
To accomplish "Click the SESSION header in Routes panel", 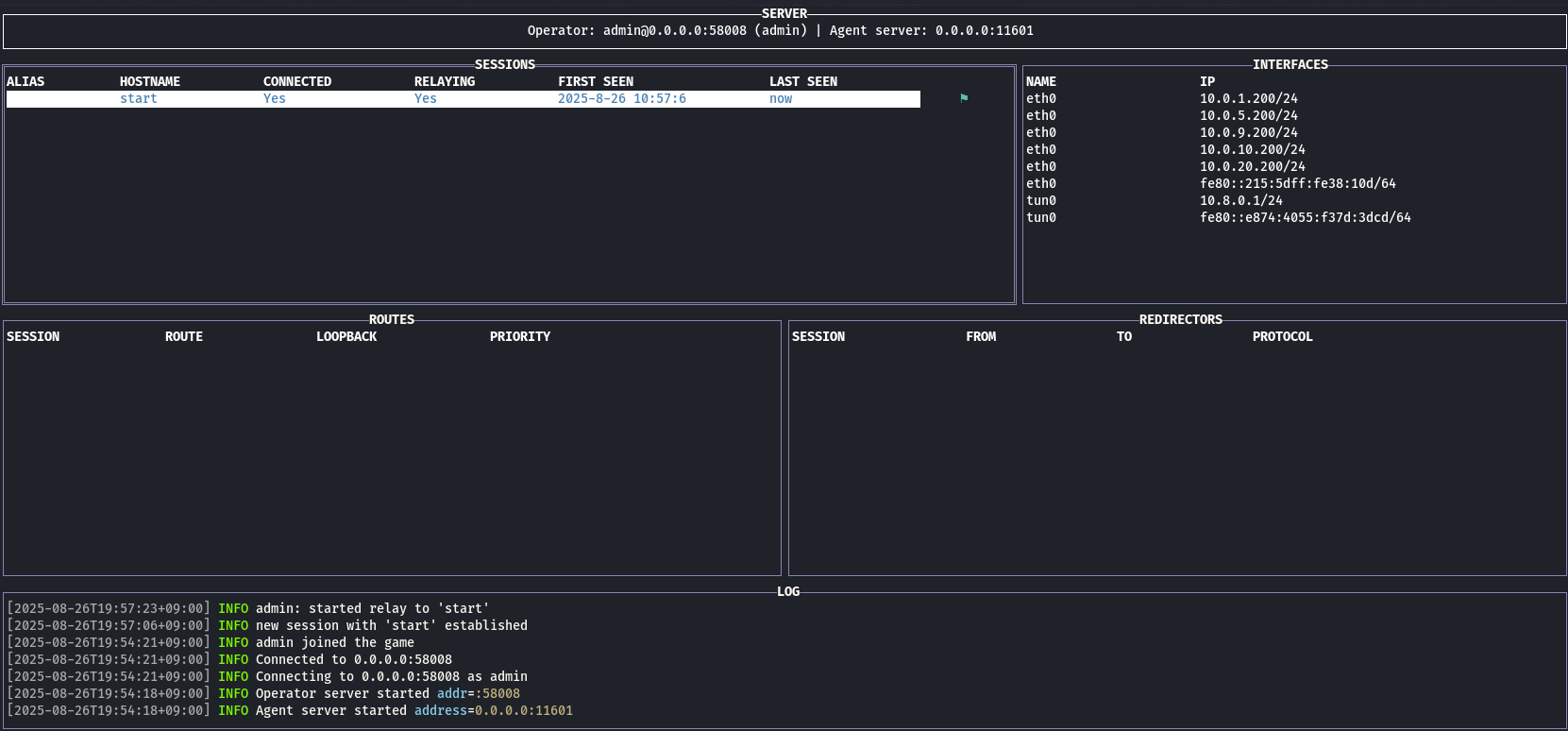I will pos(33,337).
